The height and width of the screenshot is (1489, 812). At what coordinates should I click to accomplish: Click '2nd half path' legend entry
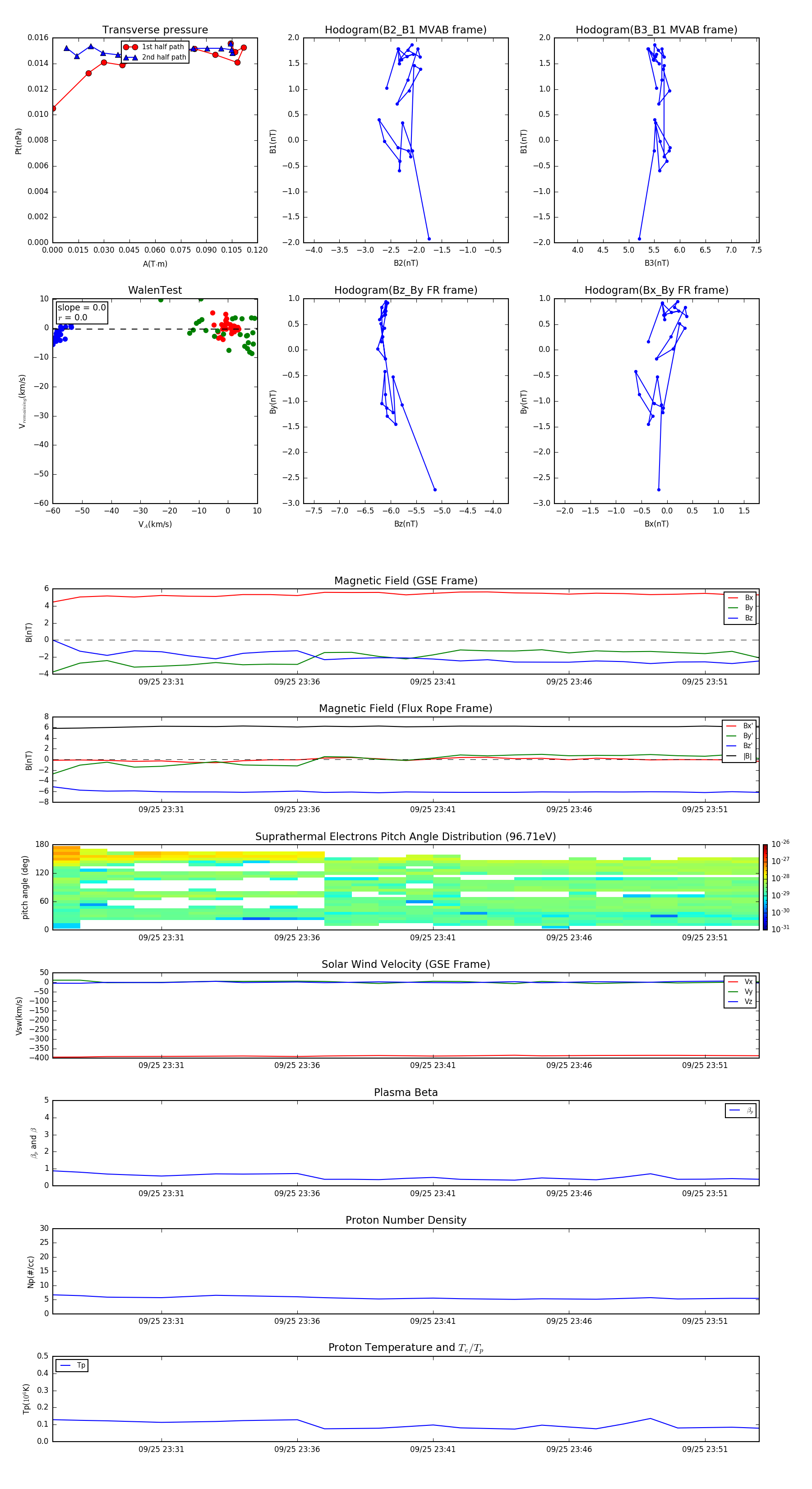coord(154,57)
